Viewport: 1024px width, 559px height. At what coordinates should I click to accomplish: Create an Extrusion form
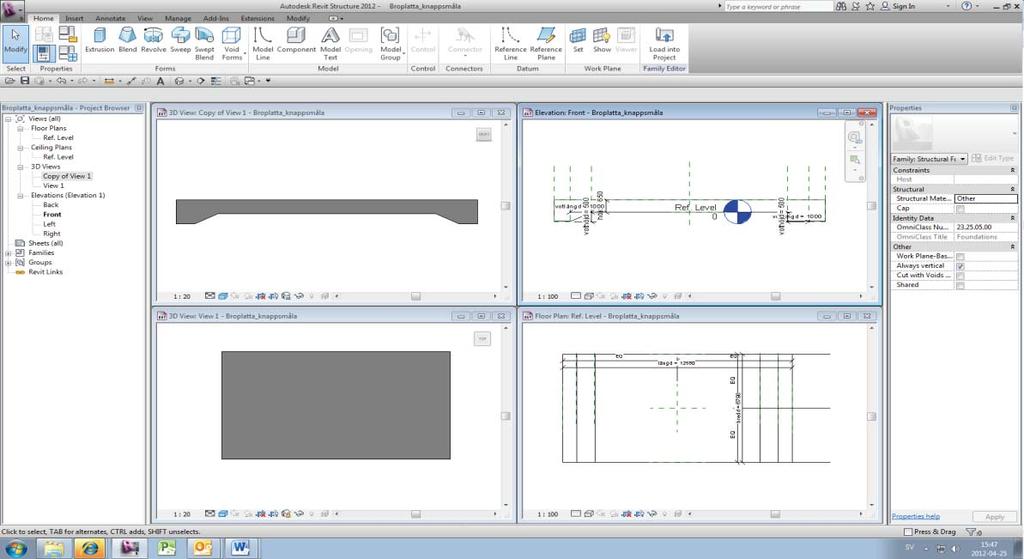point(99,40)
